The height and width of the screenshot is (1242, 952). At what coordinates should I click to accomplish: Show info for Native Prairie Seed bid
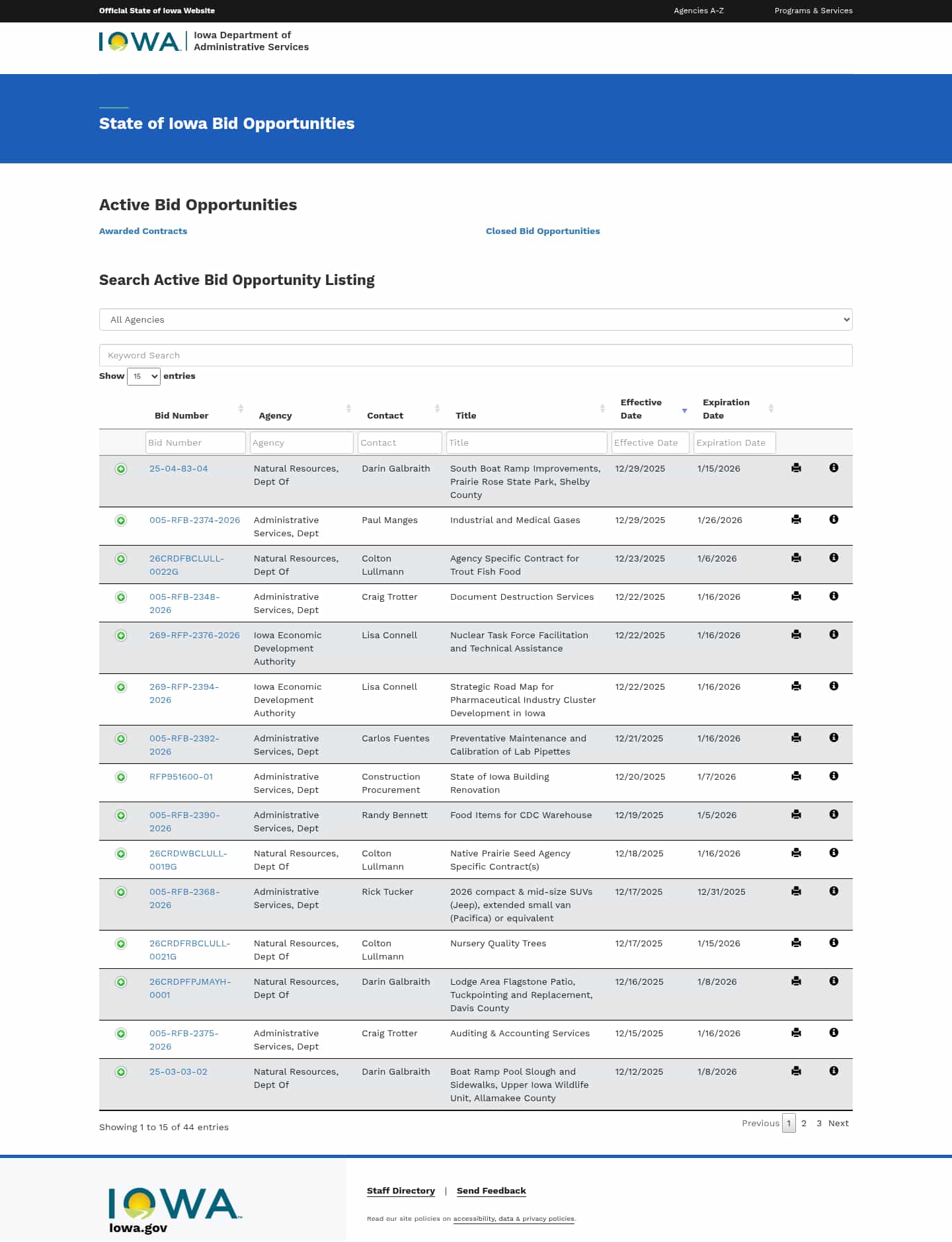pyautogui.click(x=834, y=852)
